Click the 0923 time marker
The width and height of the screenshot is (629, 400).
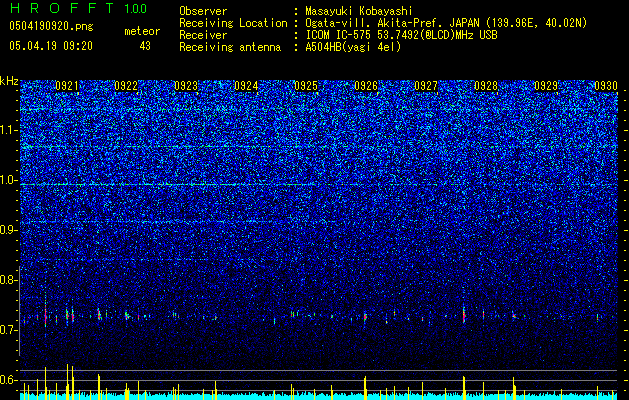[186, 86]
